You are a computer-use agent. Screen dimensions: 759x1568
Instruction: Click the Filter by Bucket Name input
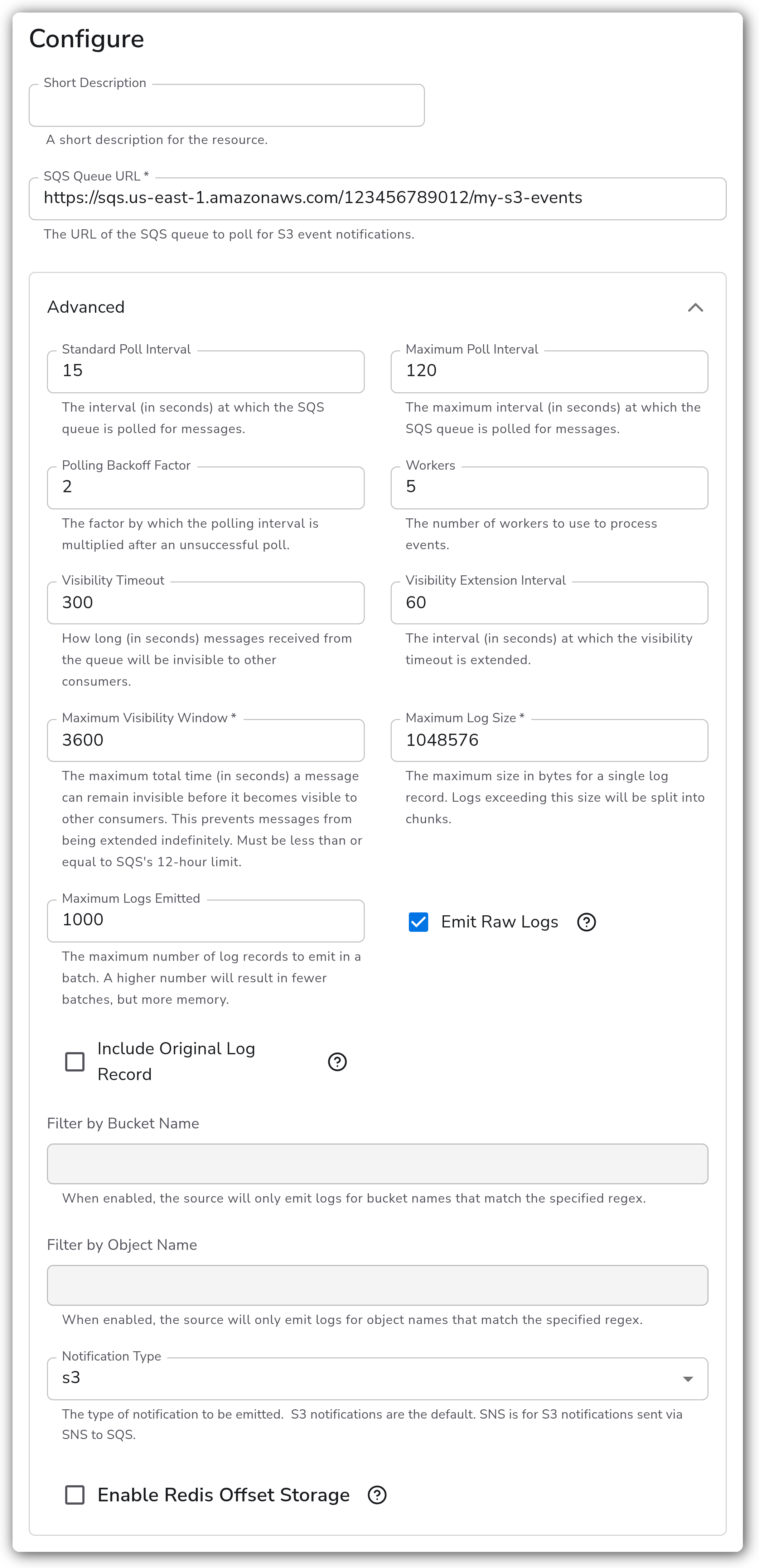378,1164
